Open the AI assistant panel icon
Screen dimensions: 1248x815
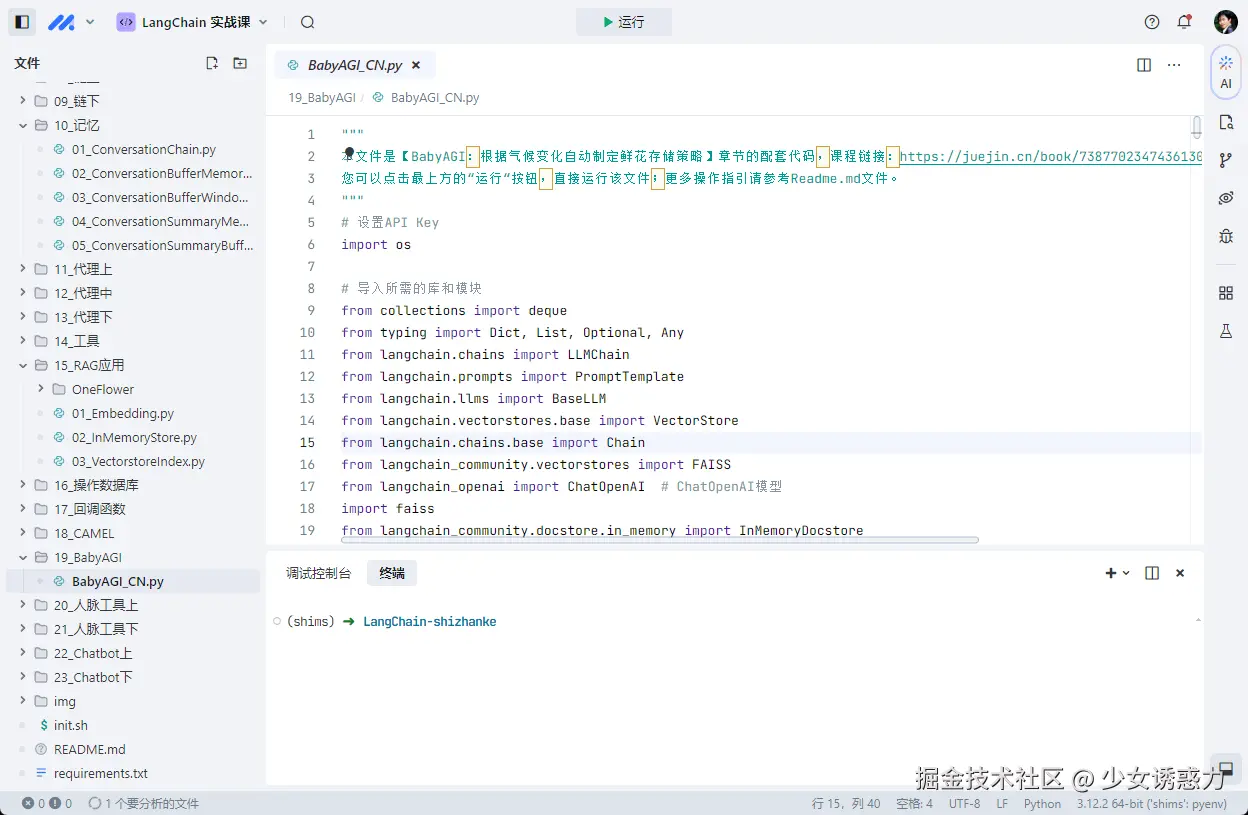[1226, 71]
